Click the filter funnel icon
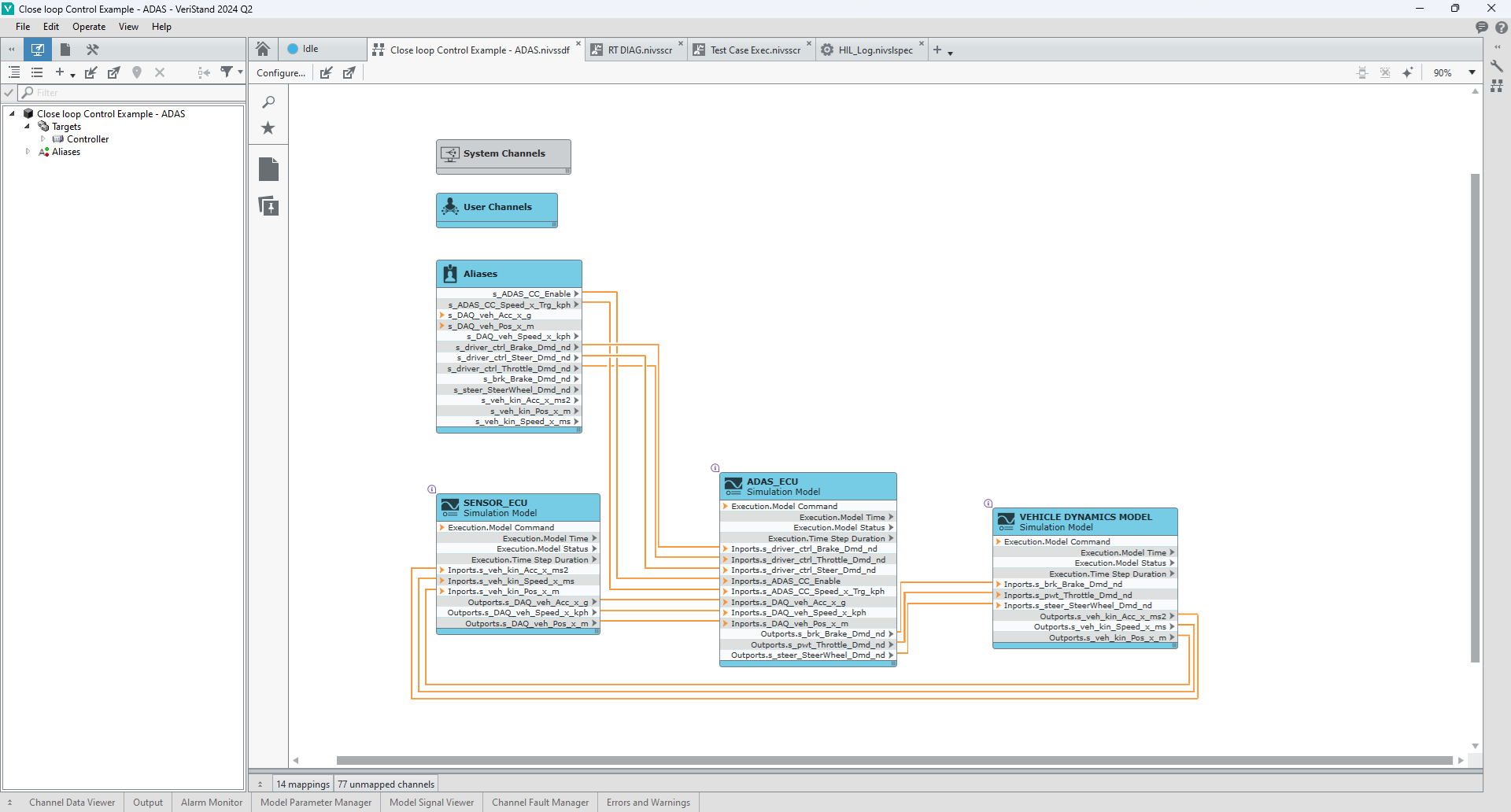This screenshot has width=1511, height=812. pos(227,72)
